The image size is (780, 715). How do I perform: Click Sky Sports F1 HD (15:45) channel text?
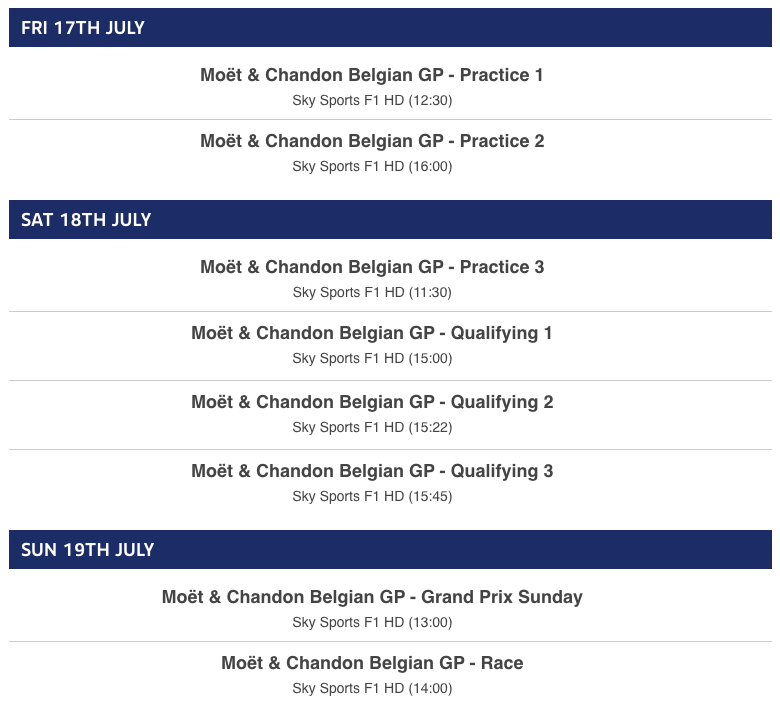(372, 497)
